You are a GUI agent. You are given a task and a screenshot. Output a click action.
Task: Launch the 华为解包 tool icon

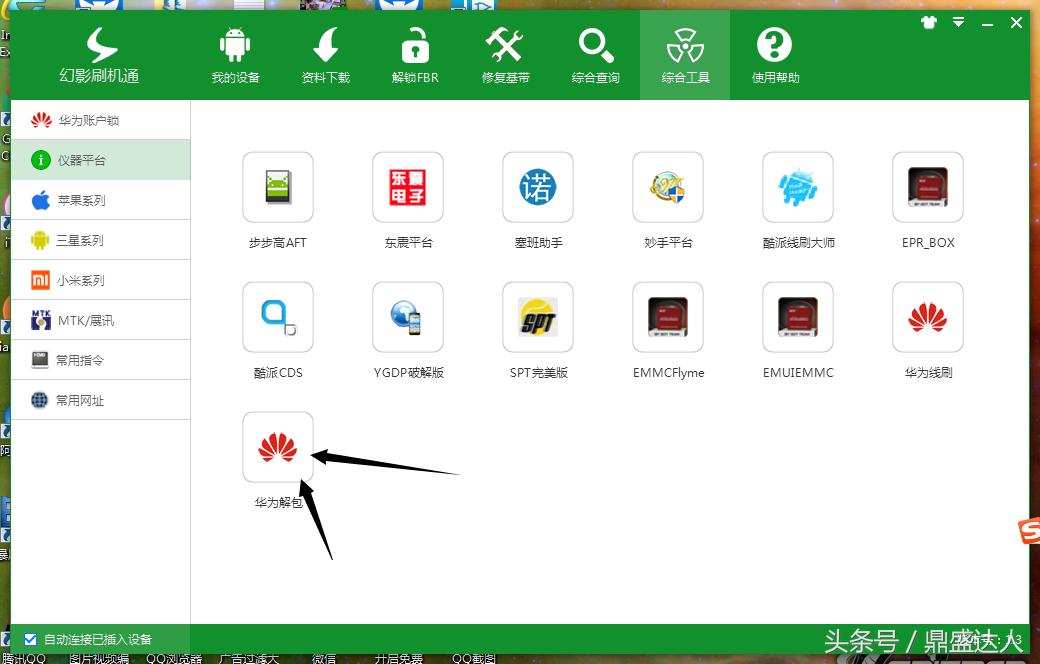[x=278, y=447]
